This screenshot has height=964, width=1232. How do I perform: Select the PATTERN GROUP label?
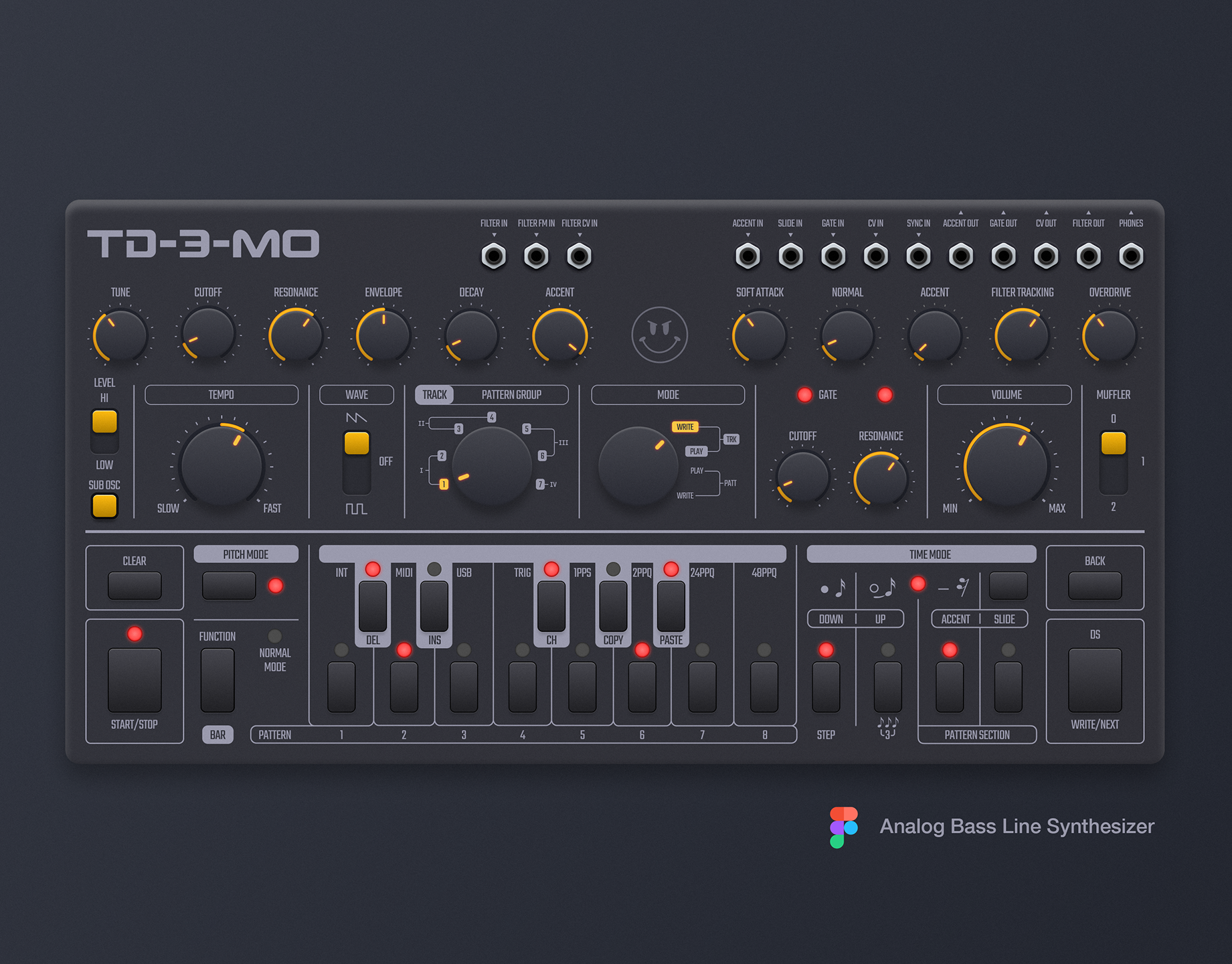(x=511, y=395)
